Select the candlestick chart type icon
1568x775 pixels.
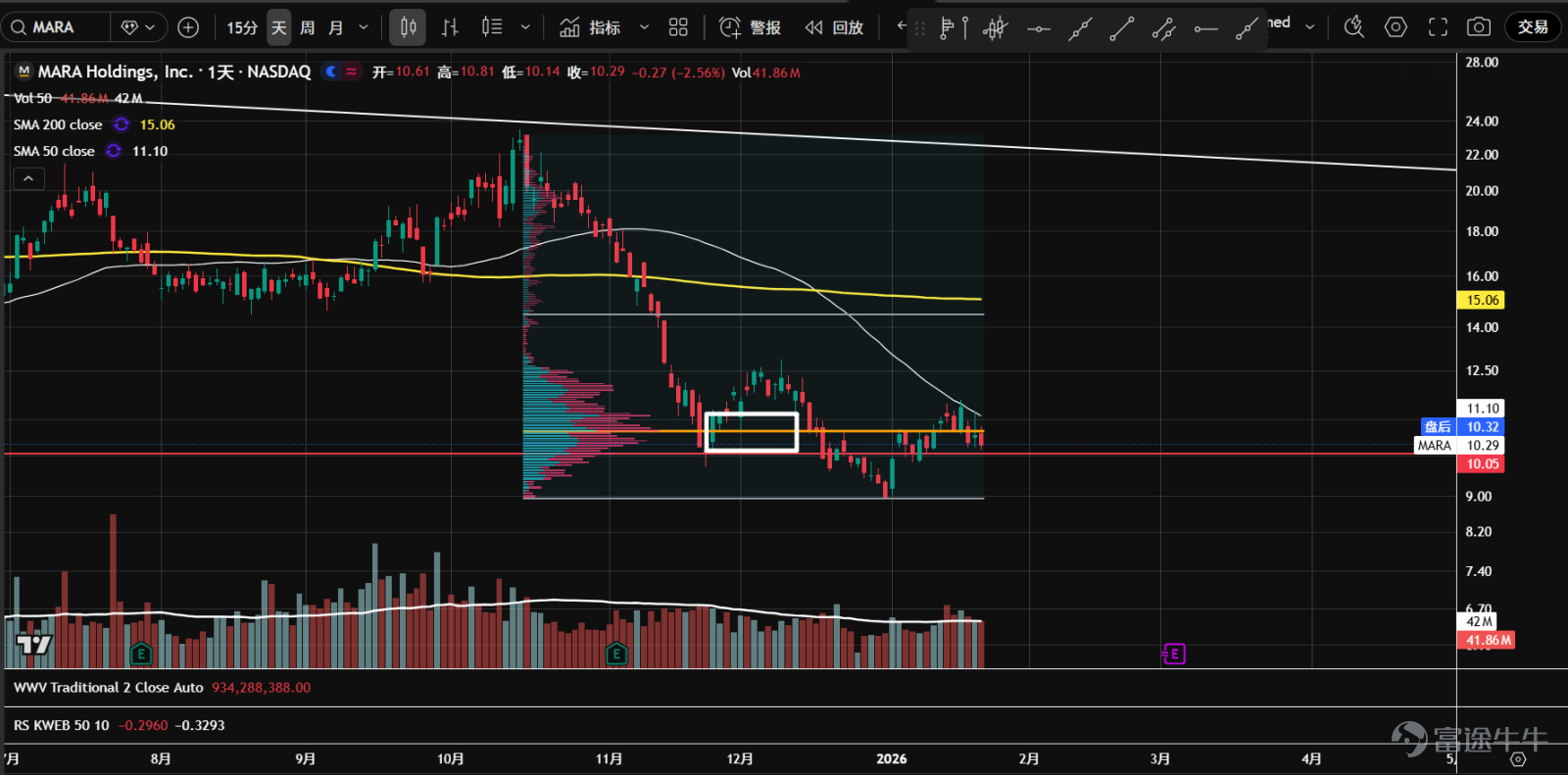tap(409, 27)
